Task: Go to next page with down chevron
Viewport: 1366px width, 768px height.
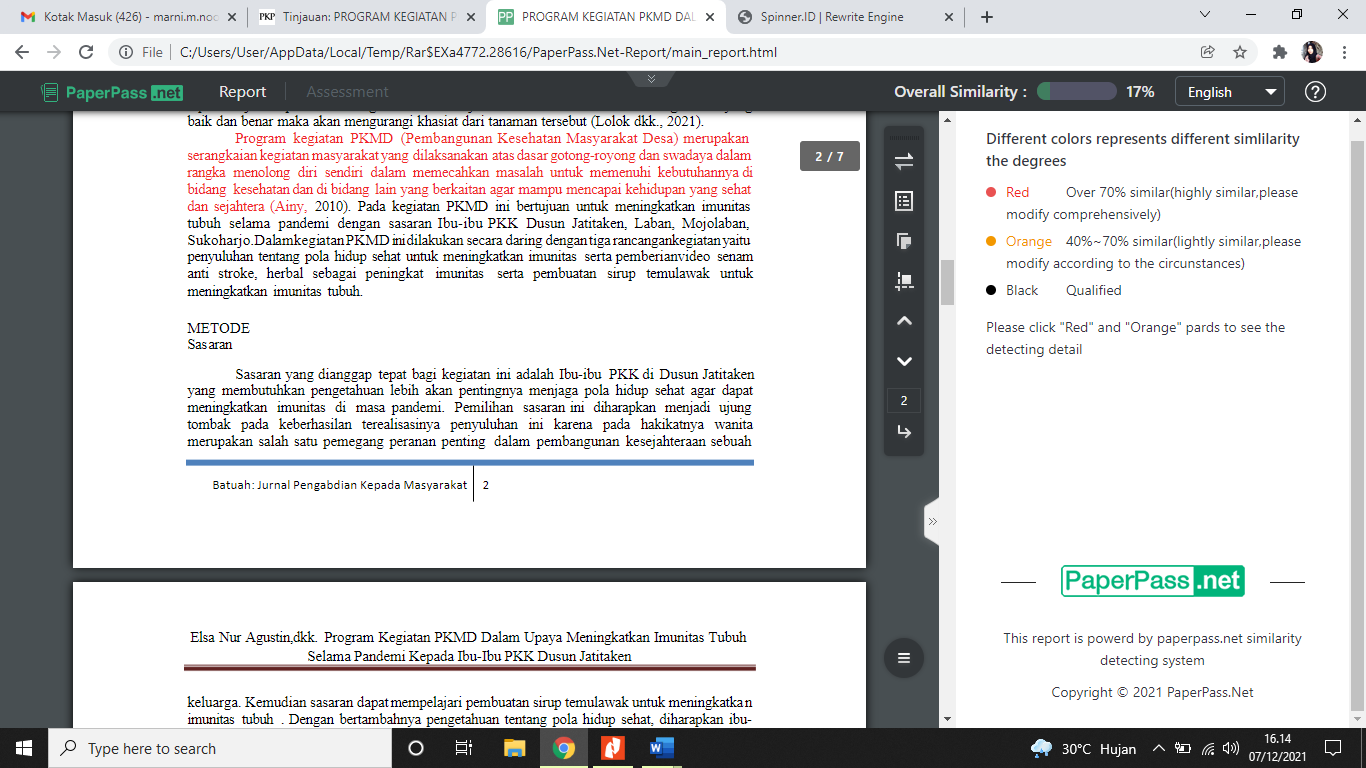Action: coord(904,361)
